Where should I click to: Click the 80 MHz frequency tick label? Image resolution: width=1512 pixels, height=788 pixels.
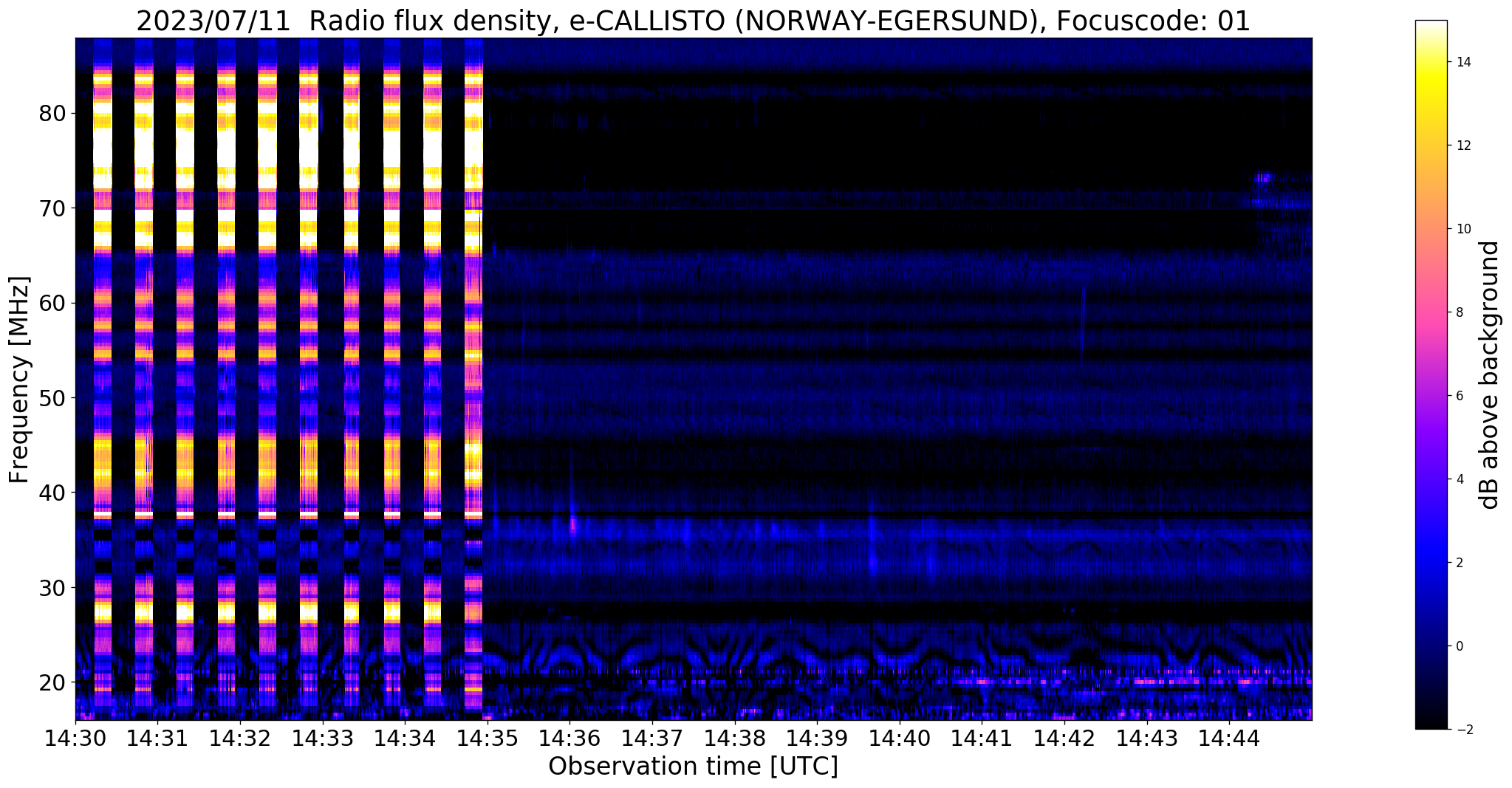tap(53, 114)
